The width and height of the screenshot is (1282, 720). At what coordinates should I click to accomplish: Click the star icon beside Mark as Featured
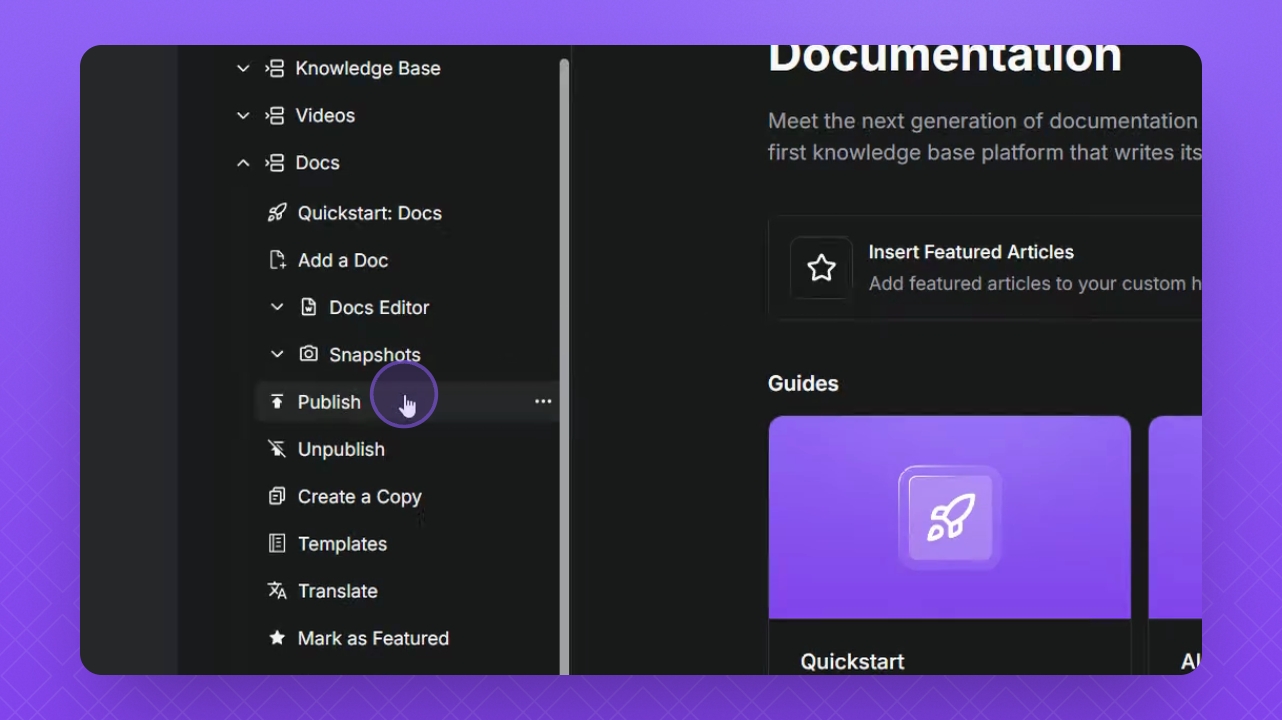coord(277,637)
